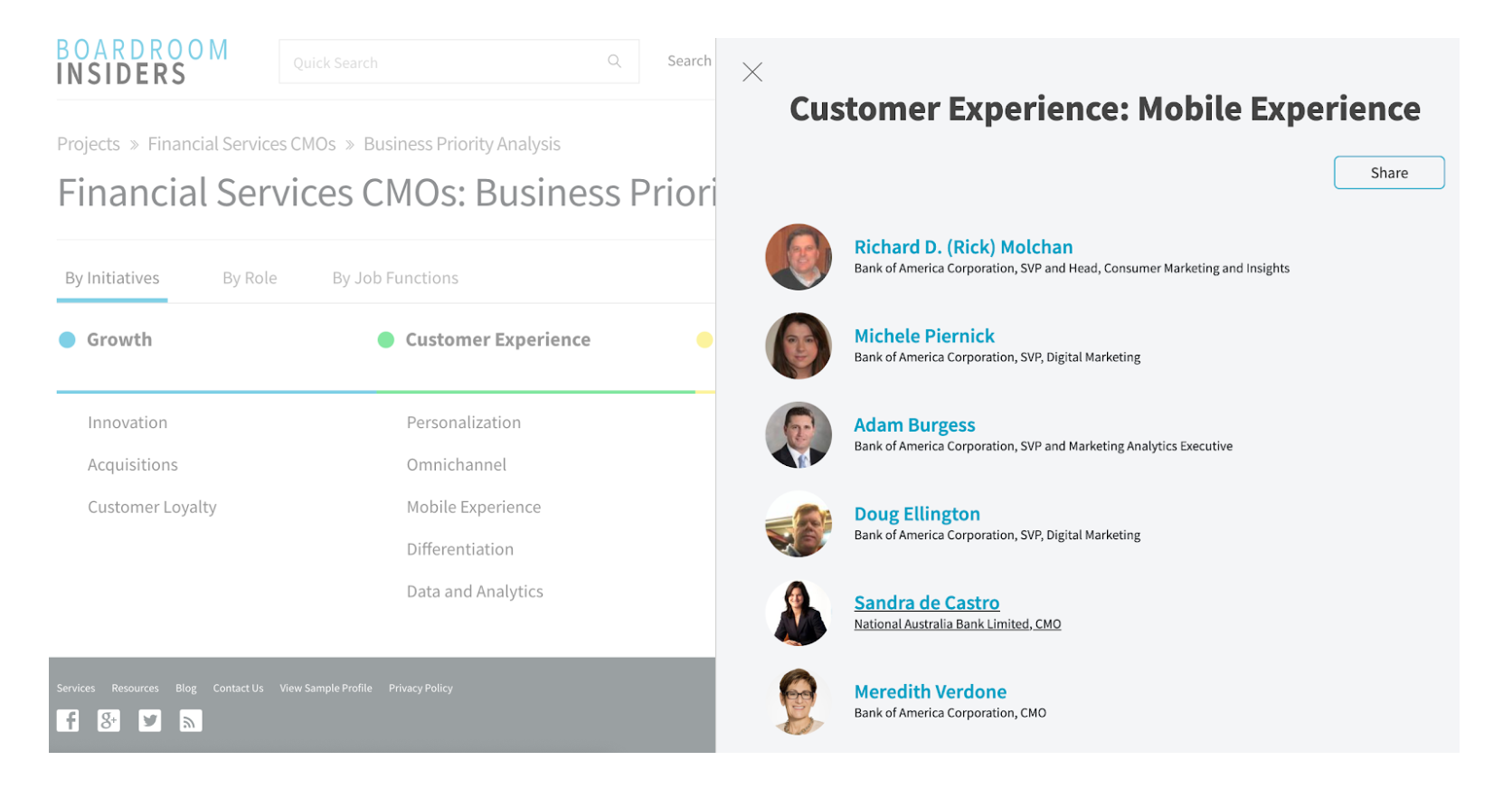Click Meredith Verdone's Bank of America, CMO title

point(950,713)
